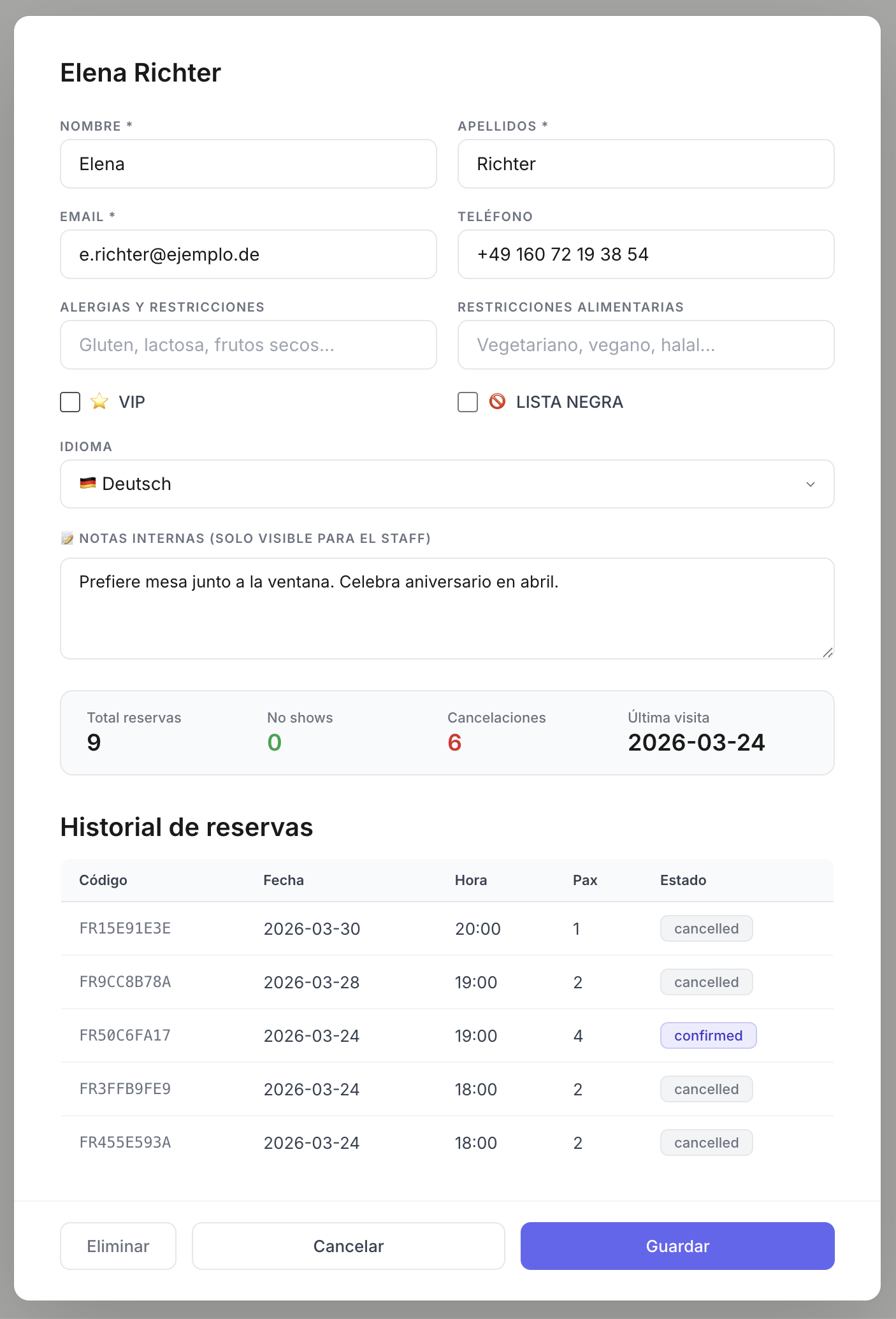This screenshot has width=896, height=1319.
Task: Open the Idioma dropdown
Action: pyautogui.click(x=447, y=484)
